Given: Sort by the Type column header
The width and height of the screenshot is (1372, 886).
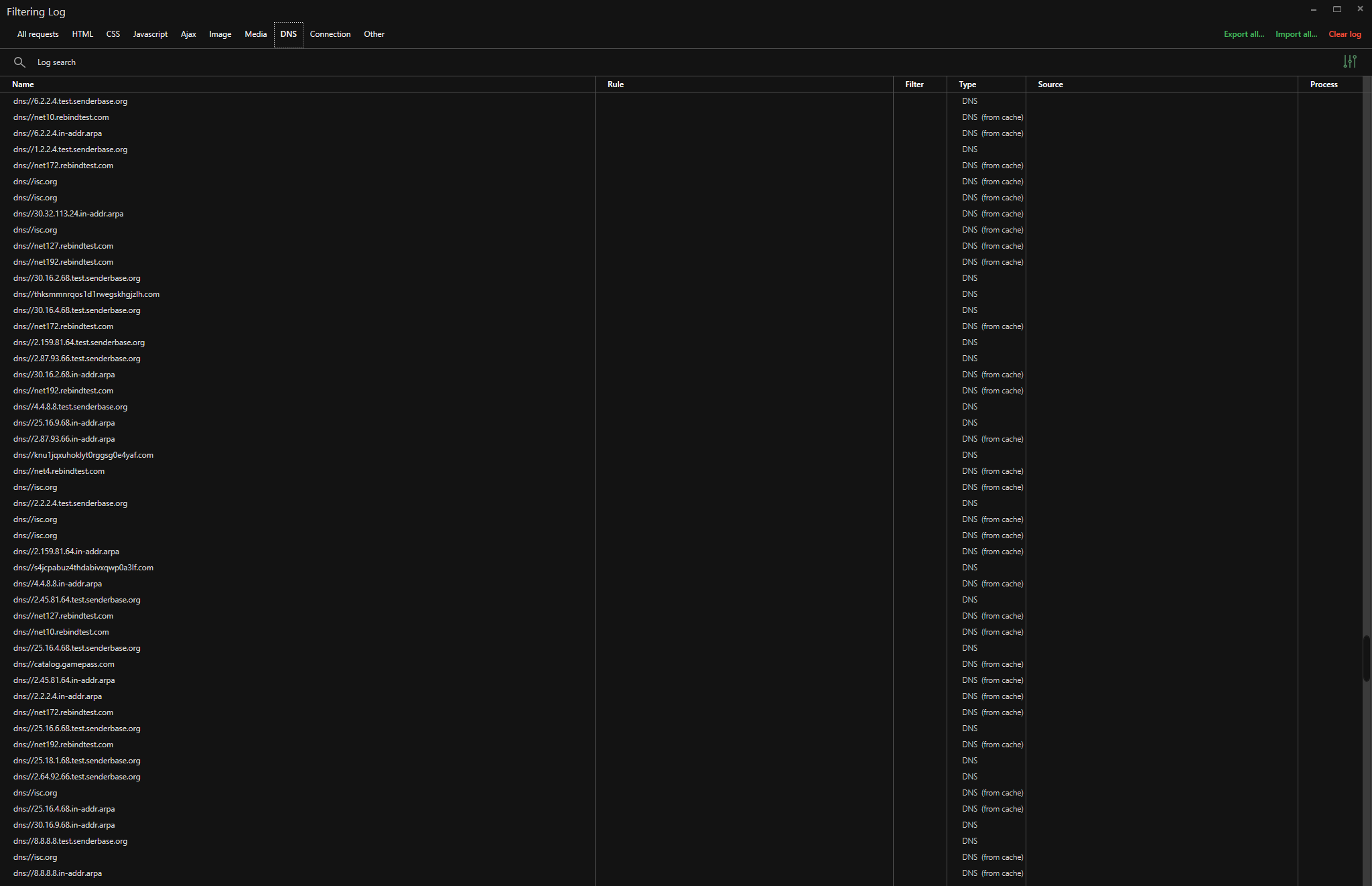Looking at the screenshot, I should click(967, 84).
